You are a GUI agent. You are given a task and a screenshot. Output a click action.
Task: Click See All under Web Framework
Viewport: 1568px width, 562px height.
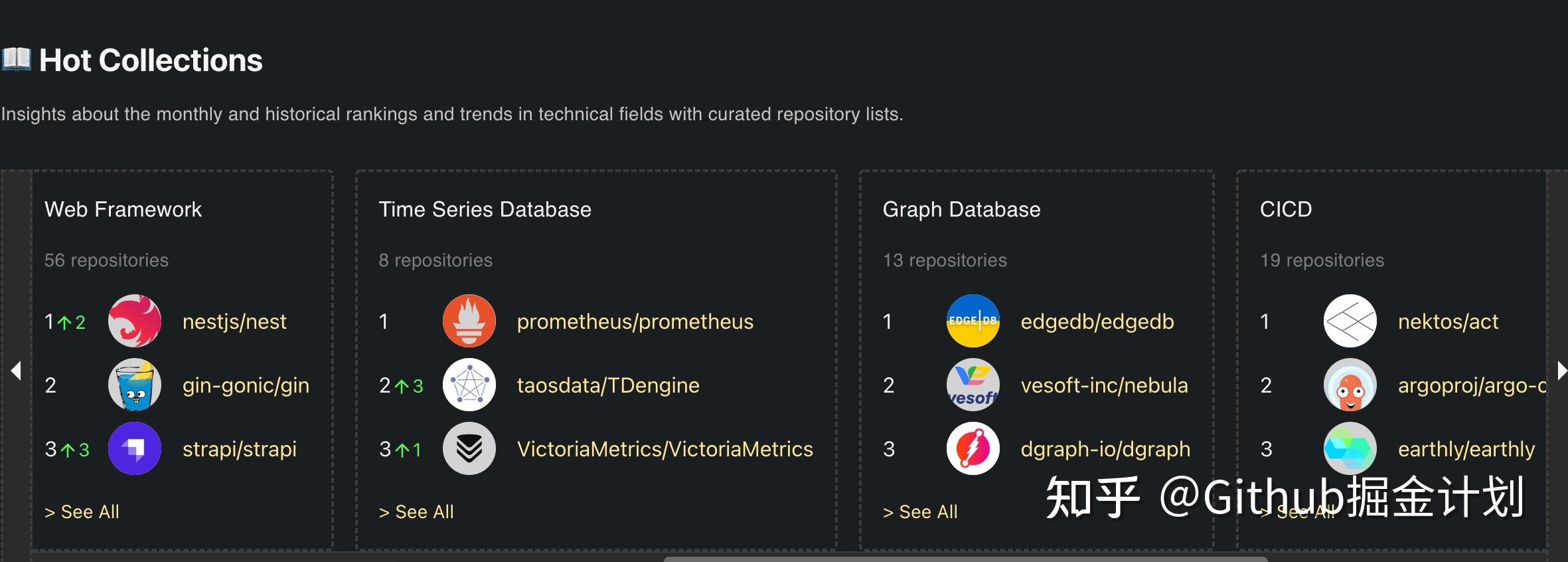[82, 512]
